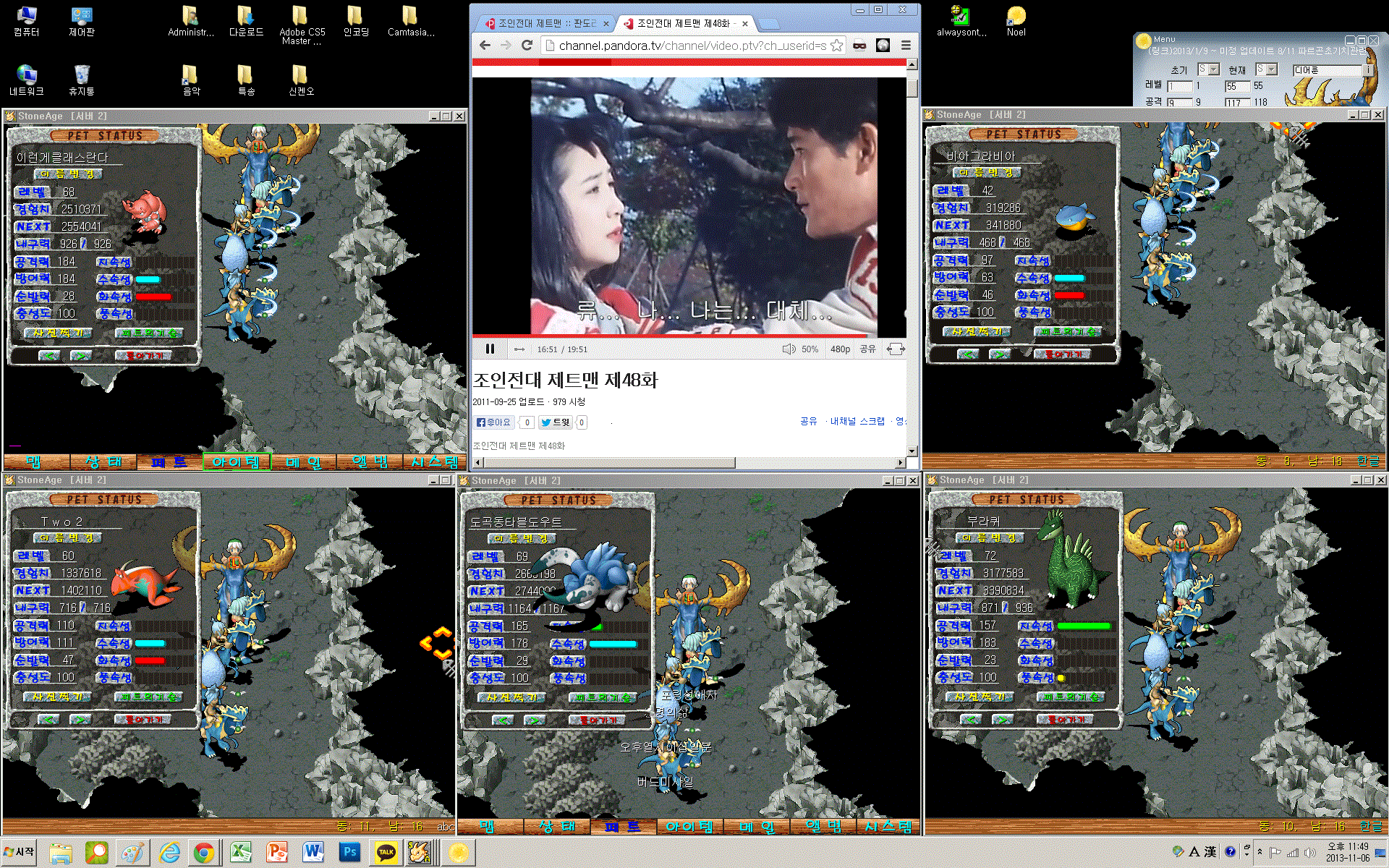Click the repeat arrow icon beside timecode
This screenshot has height=868, width=1389.
pyautogui.click(x=519, y=349)
